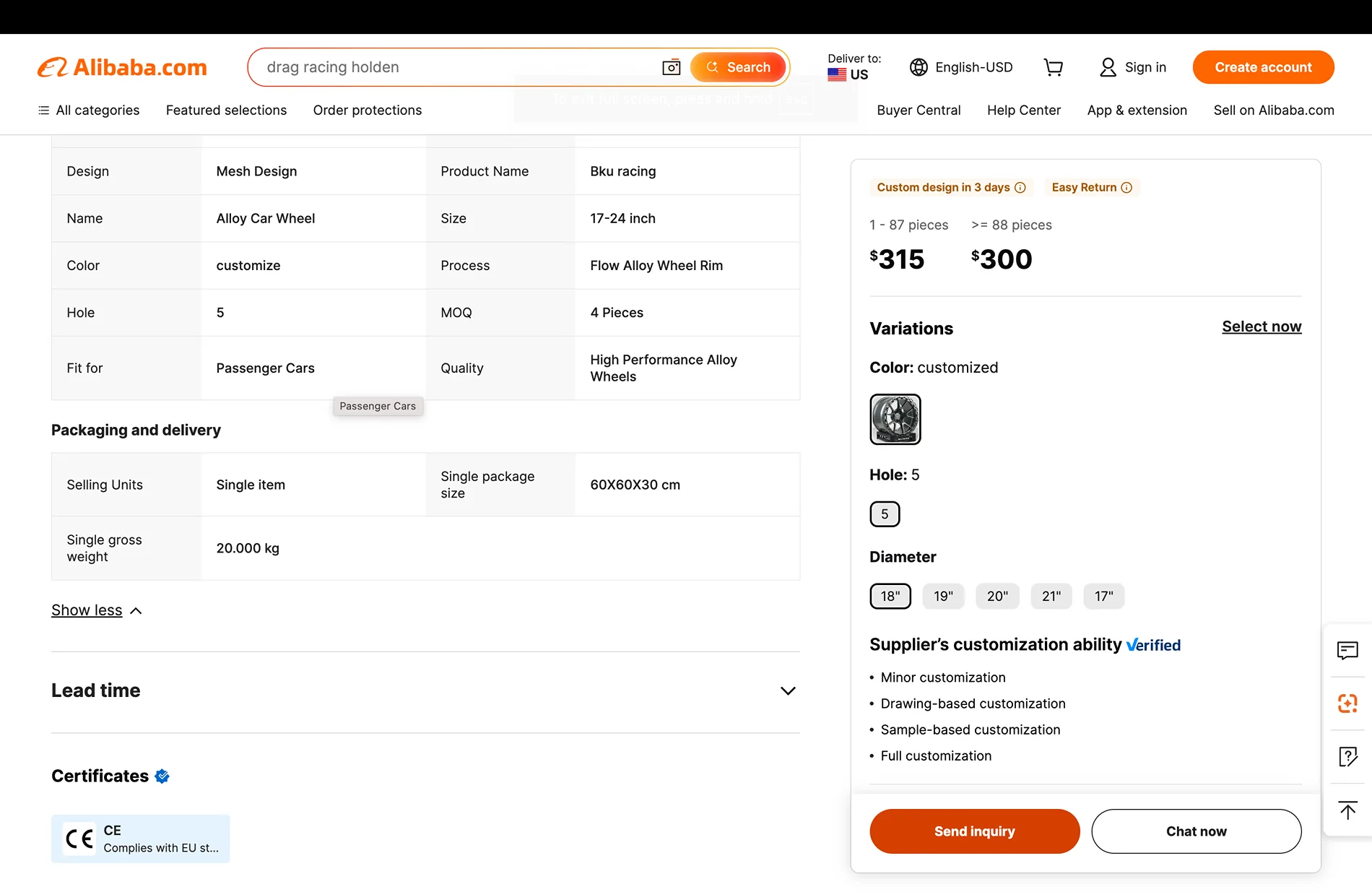Click the Alibaba.com logo

[x=122, y=67]
